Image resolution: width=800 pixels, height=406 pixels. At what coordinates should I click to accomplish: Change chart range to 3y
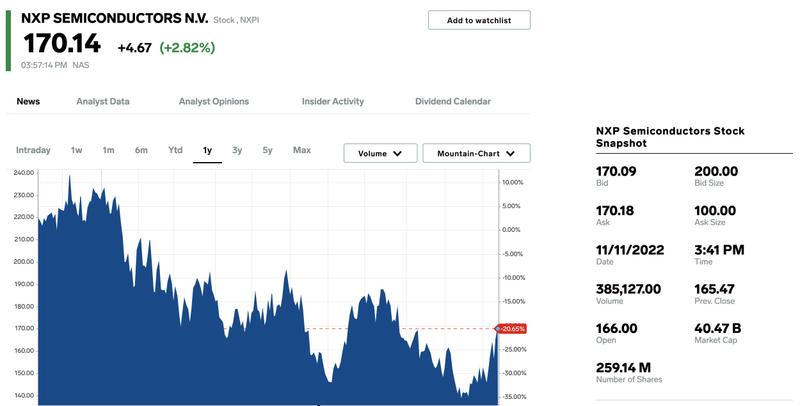click(x=237, y=150)
